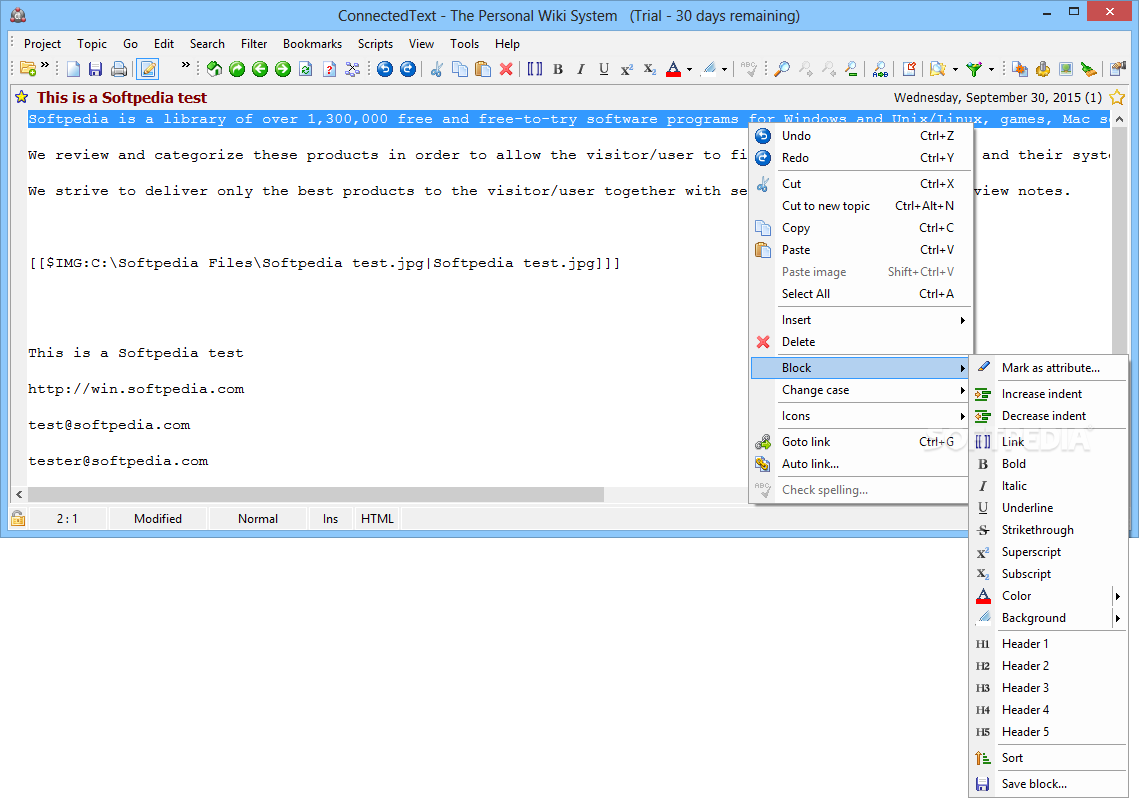The height and width of the screenshot is (798, 1139).
Task: Open the background highlight dropdown arrow
Action: [x=724, y=70]
